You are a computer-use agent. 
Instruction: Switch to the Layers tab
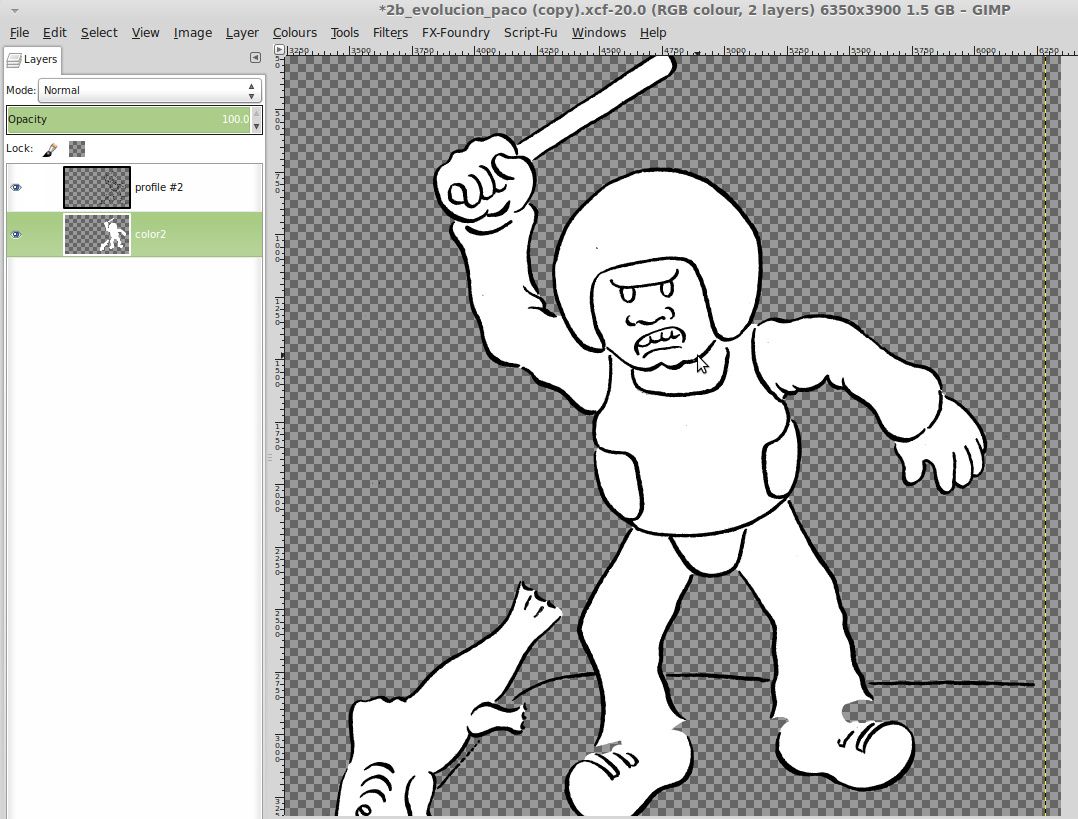point(32,60)
